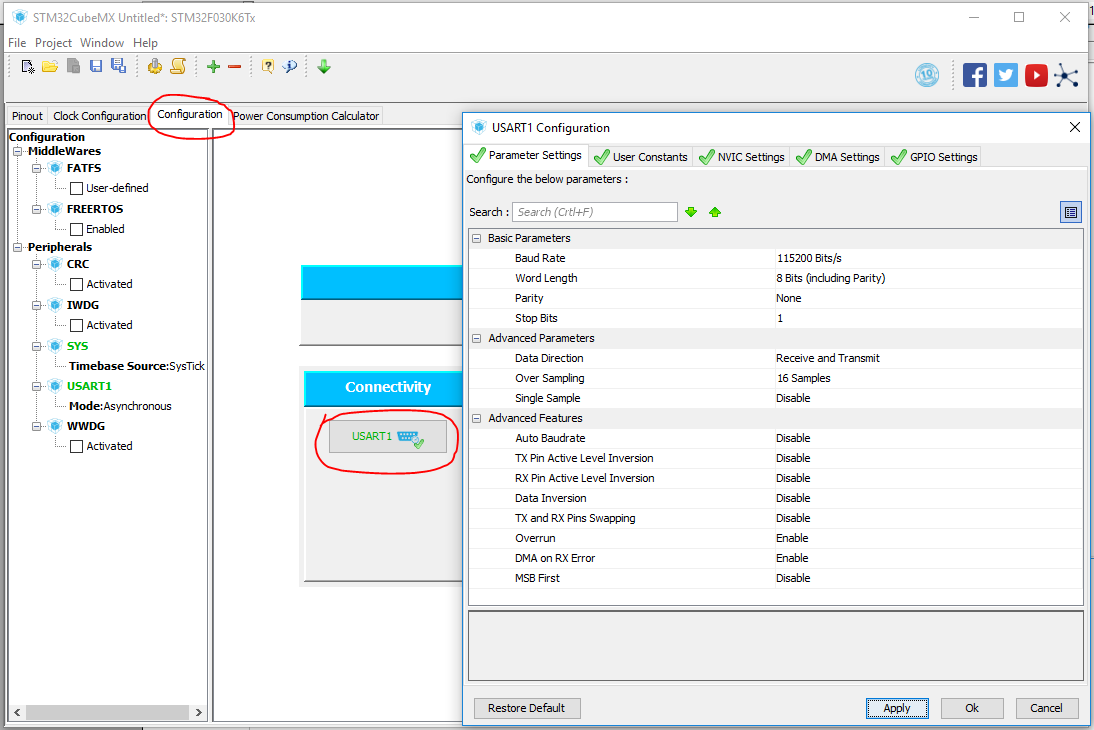
Task: Save the project with the floppy disk icon
Action: tap(96, 66)
